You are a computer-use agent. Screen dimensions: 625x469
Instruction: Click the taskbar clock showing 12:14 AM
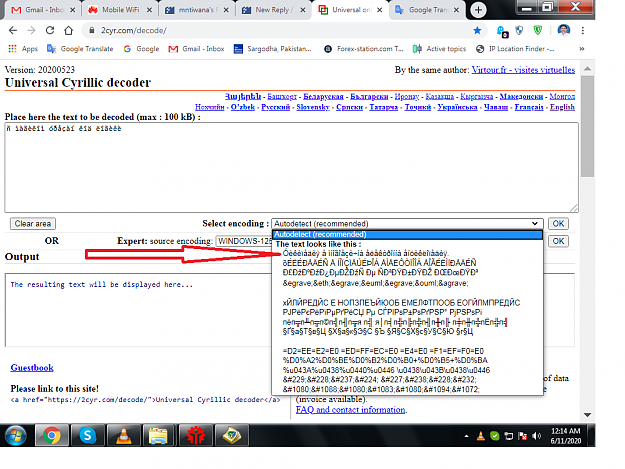565,436
